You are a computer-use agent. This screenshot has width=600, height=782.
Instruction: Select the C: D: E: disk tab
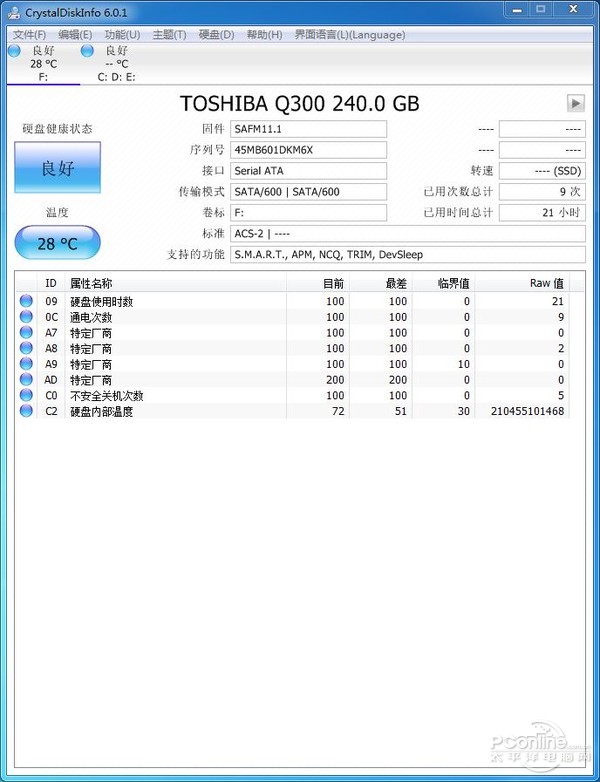(116, 64)
